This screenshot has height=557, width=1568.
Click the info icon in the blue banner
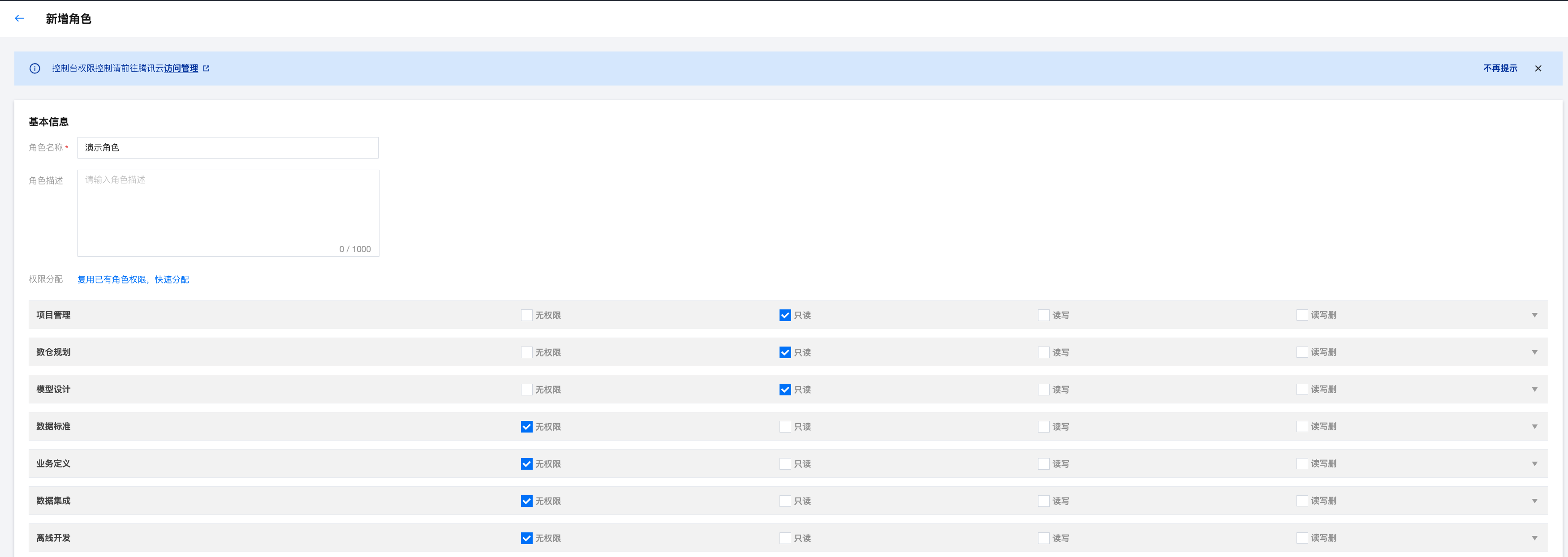pos(34,69)
